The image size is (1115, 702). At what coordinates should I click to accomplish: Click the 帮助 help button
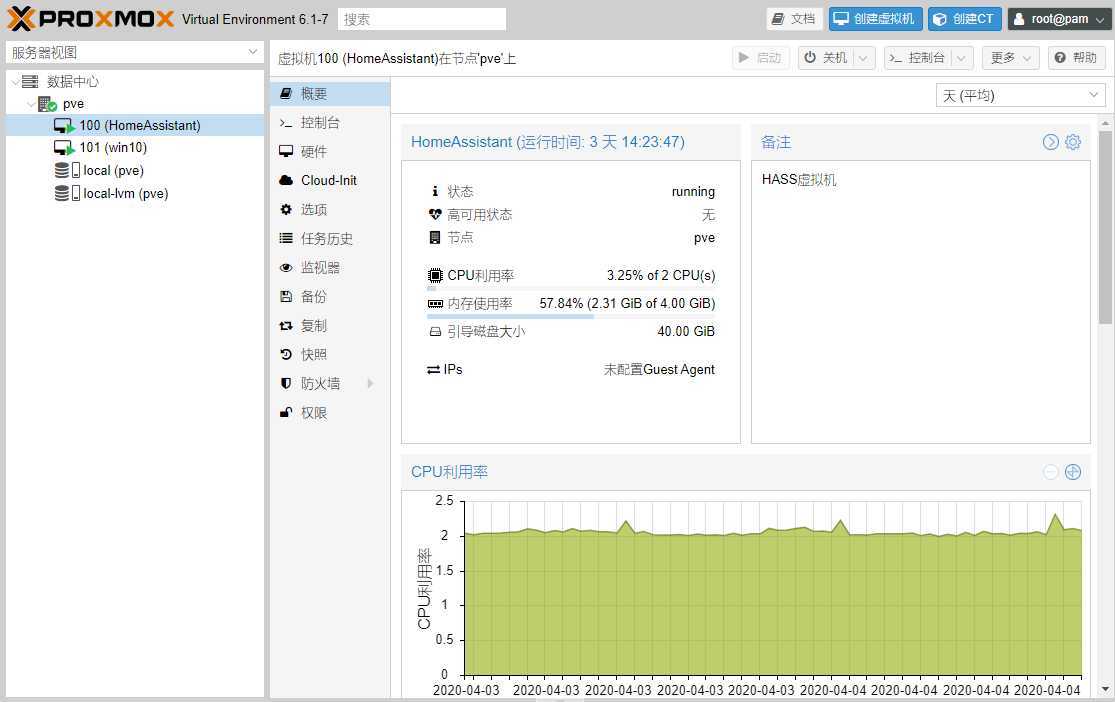point(1077,58)
